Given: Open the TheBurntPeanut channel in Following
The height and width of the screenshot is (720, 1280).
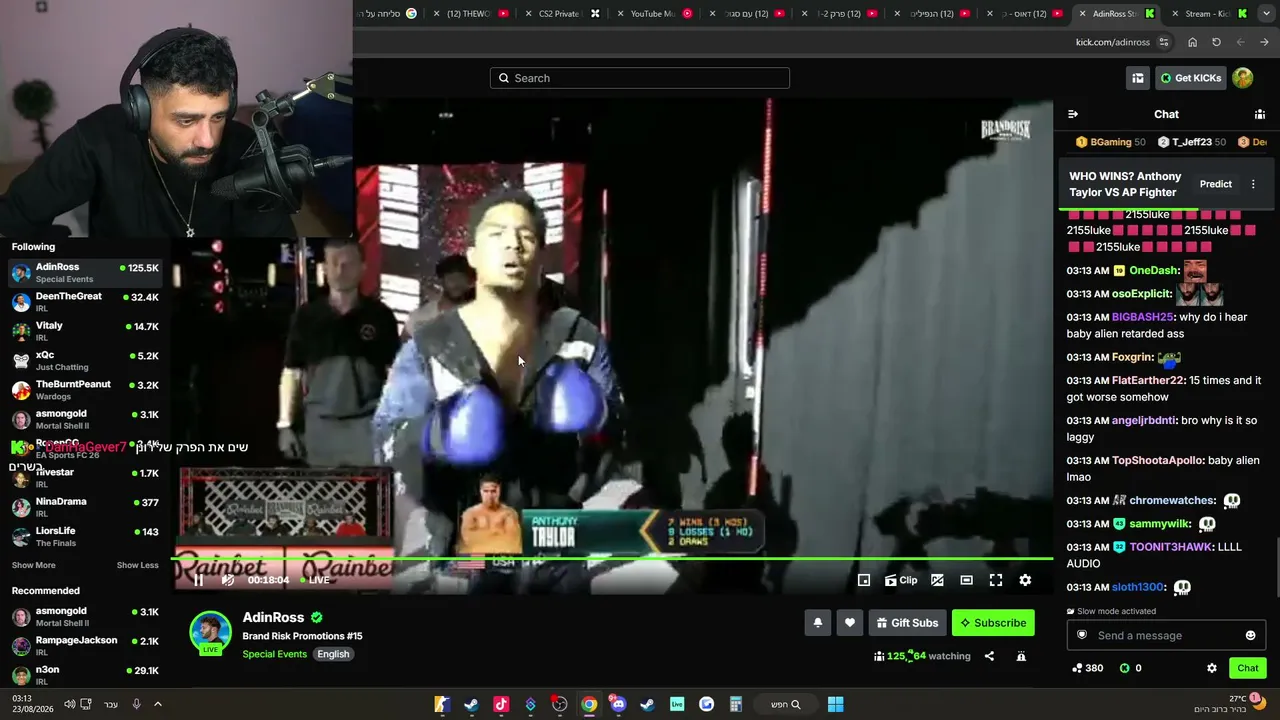Looking at the screenshot, I should 86,389.
